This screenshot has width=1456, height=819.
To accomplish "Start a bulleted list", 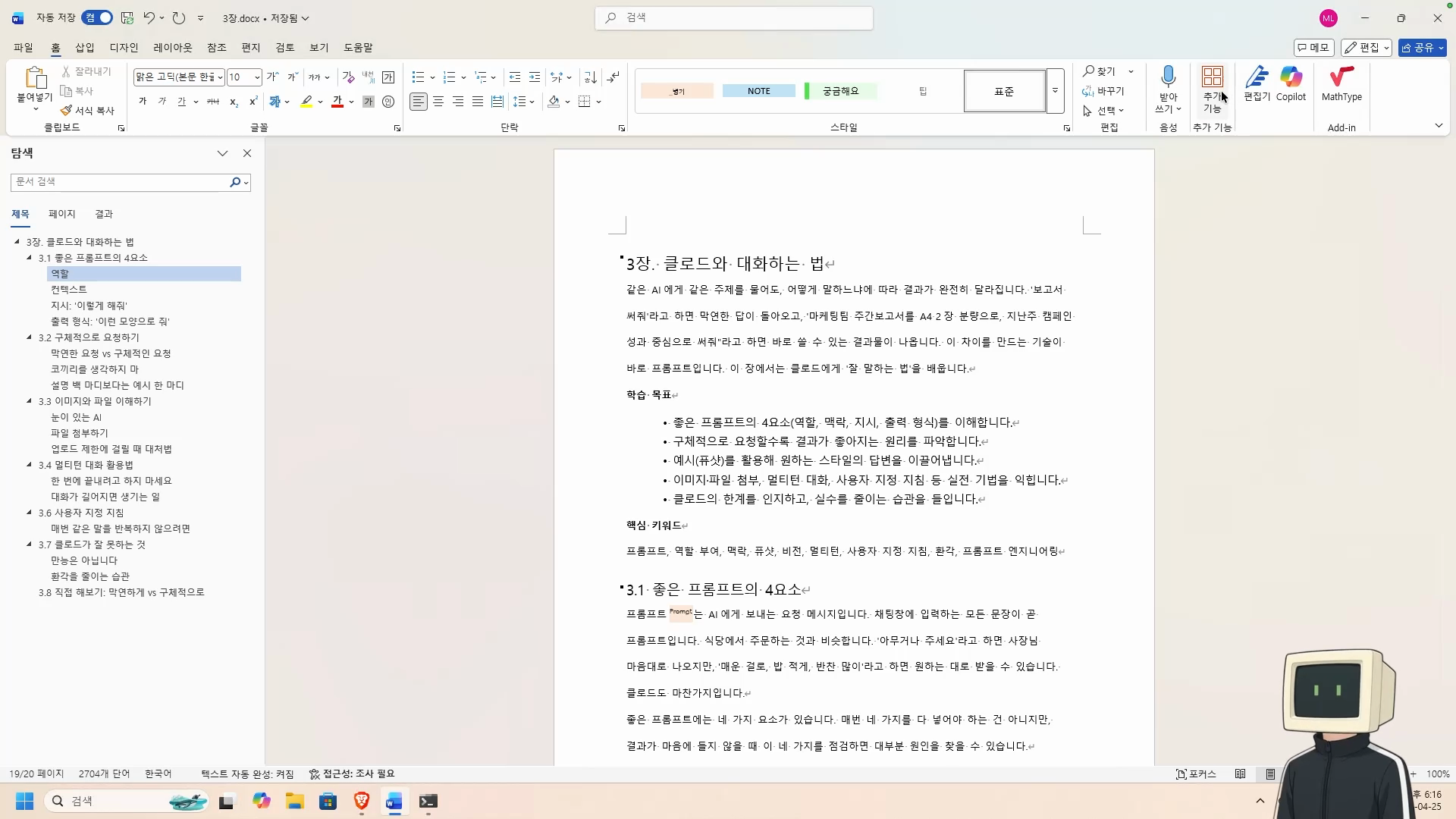I will pyautogui.click(x=418, y=77).
